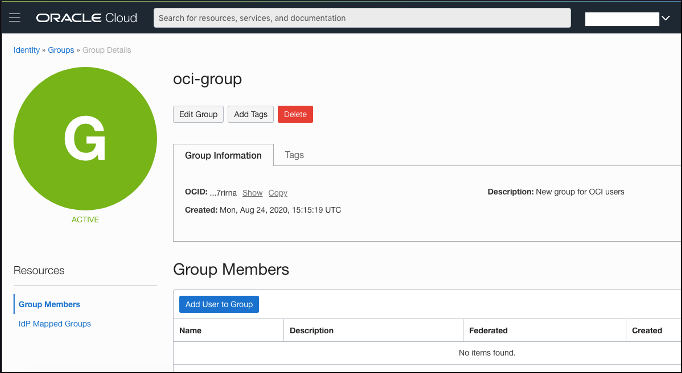The image size is (682, 373).
Task: Click the 'New group for OCI users' description
Action: [580, 192]
